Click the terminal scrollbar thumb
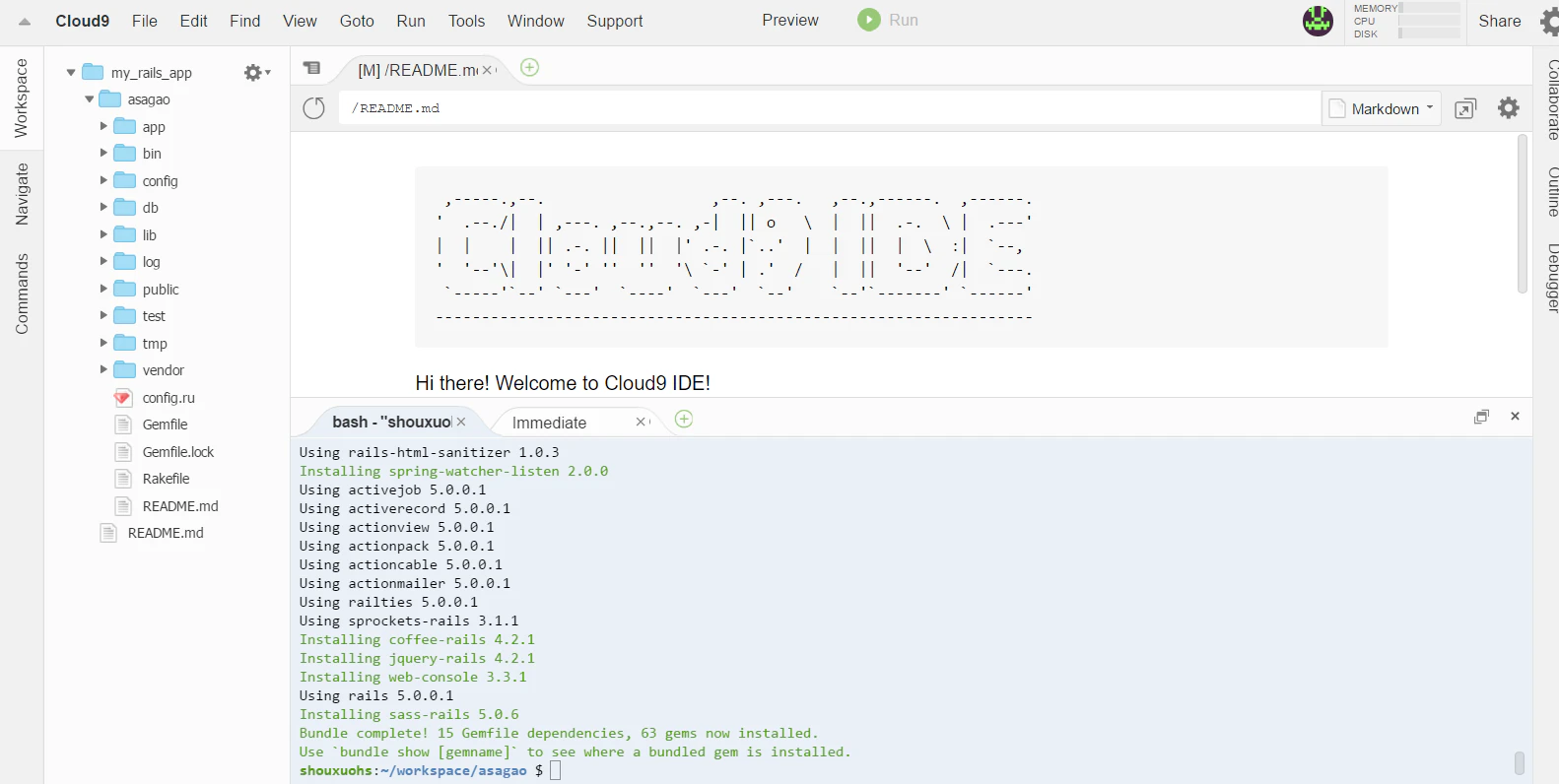The image size is (1559, 784). tap(1520, 763)
